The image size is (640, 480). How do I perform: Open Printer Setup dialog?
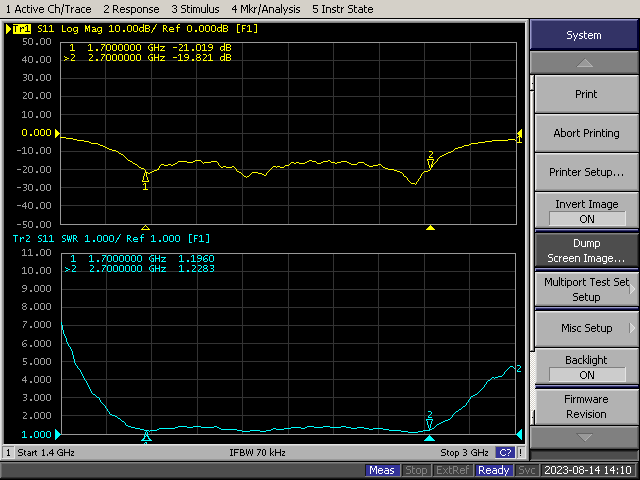[586, 172]
